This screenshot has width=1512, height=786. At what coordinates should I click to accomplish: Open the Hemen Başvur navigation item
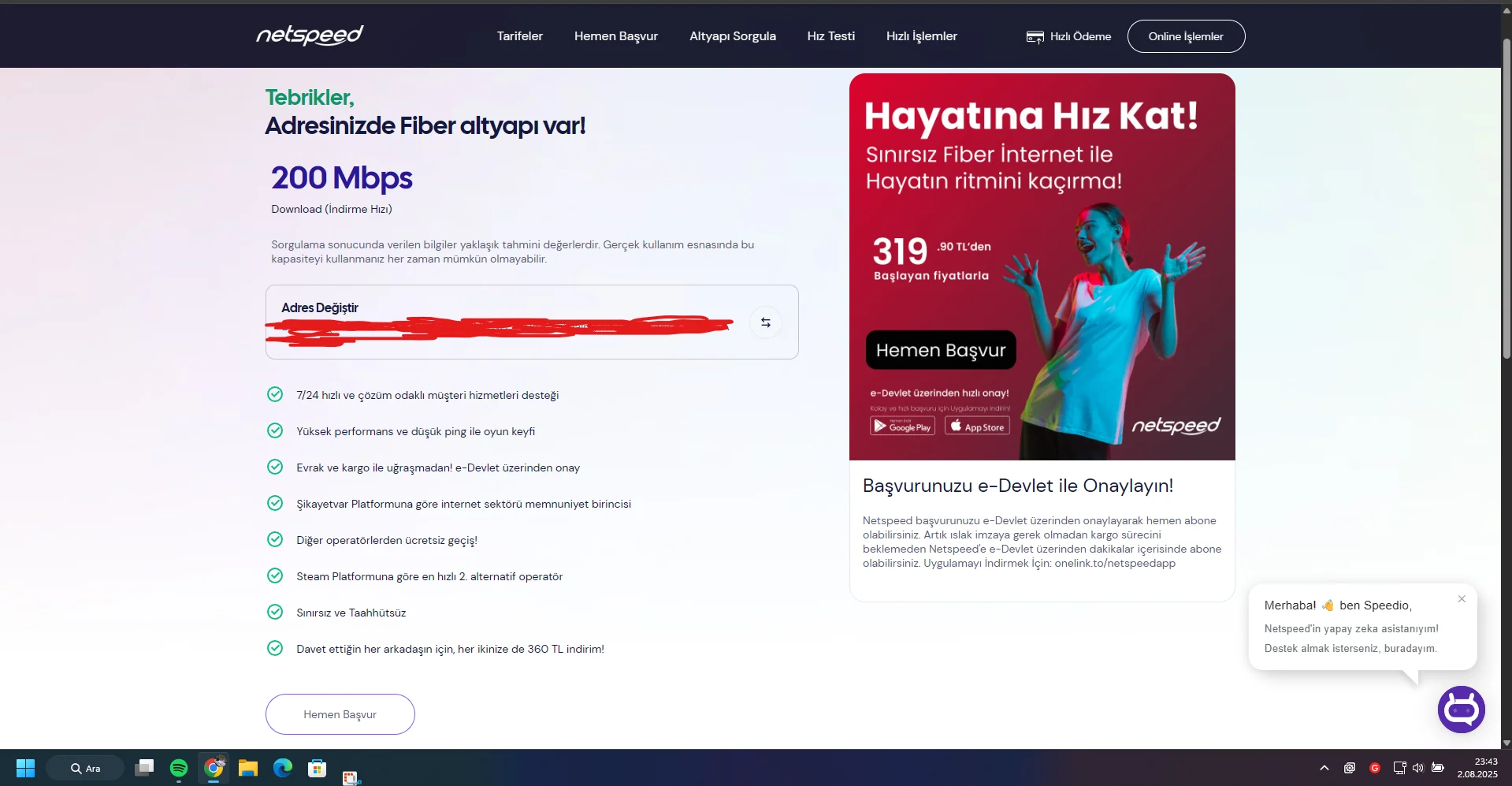pos(616,36)
